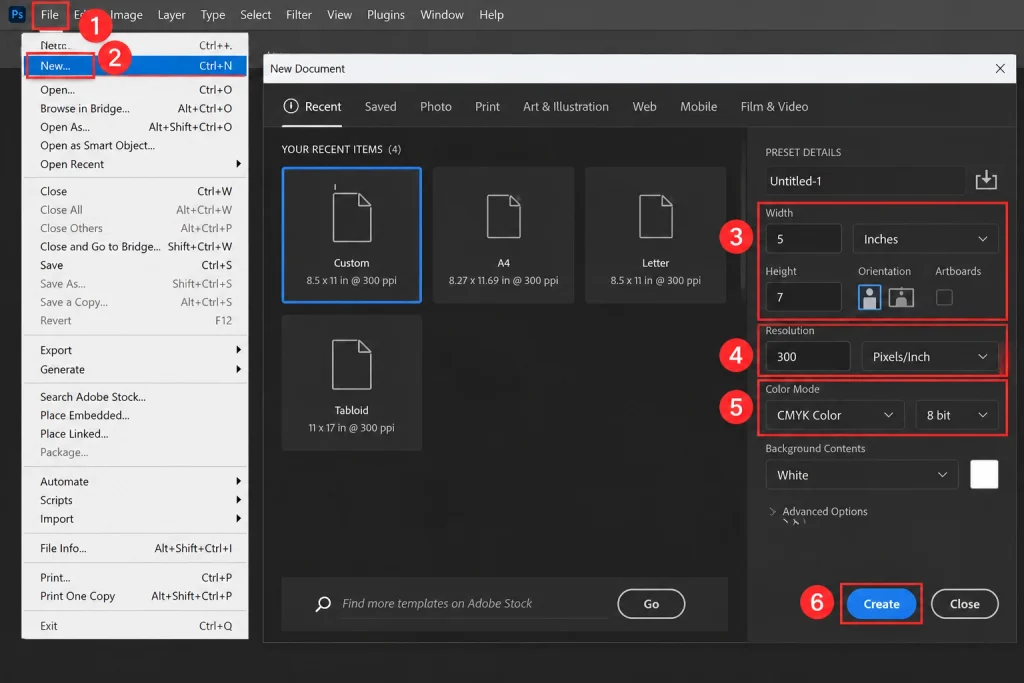Select landscape orientation icon
Viewport: 1024px width, 683px height.
(901, 298)
